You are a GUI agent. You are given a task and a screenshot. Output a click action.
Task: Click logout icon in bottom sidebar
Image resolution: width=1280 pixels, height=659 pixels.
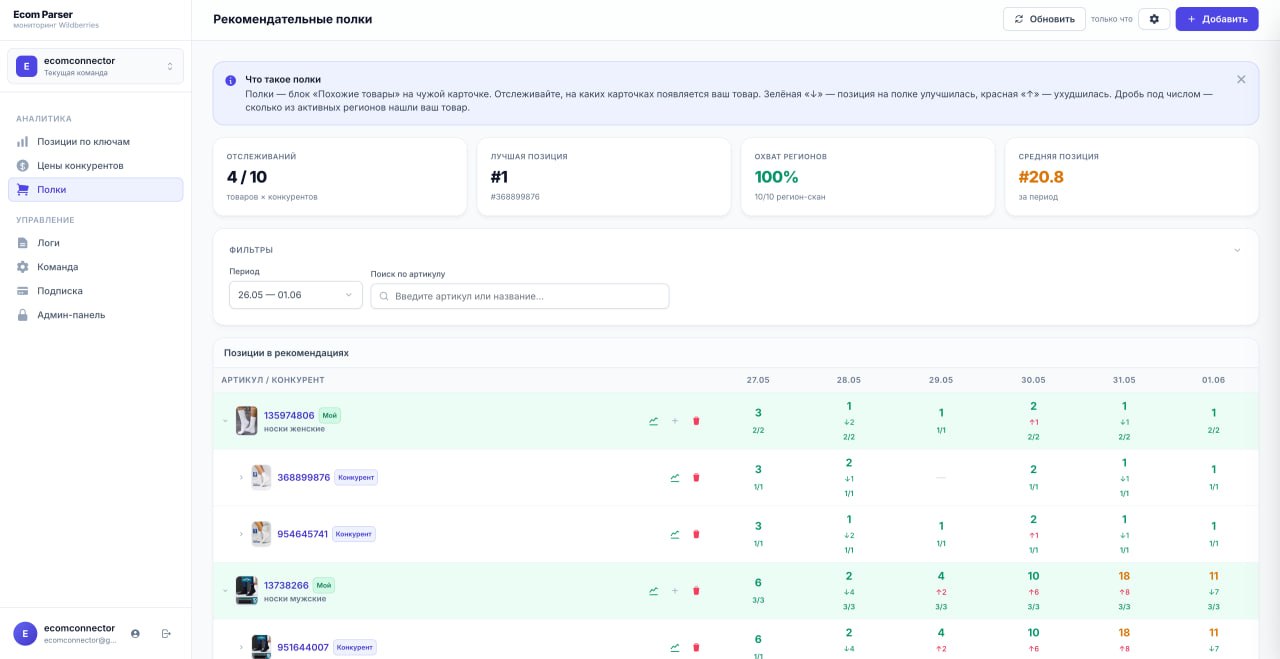[166, 633]
